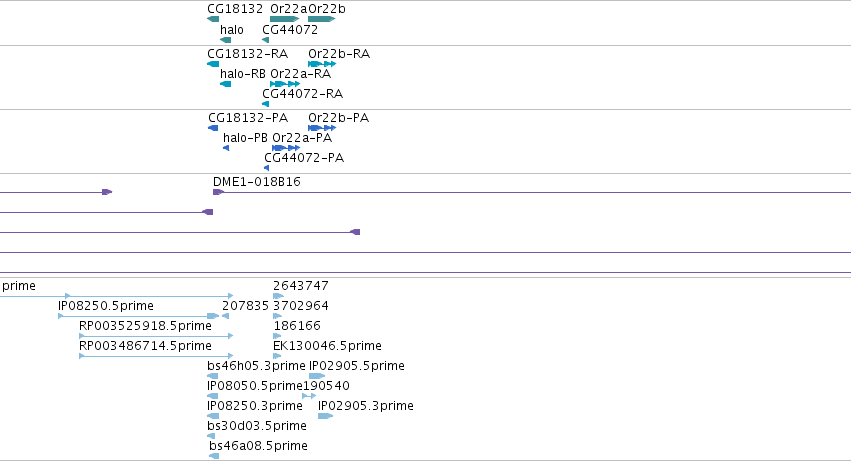This screenshot has width=851, height=461.
Task: Select the CG44072 gene arrow glyph
Action: pos(265,40)
